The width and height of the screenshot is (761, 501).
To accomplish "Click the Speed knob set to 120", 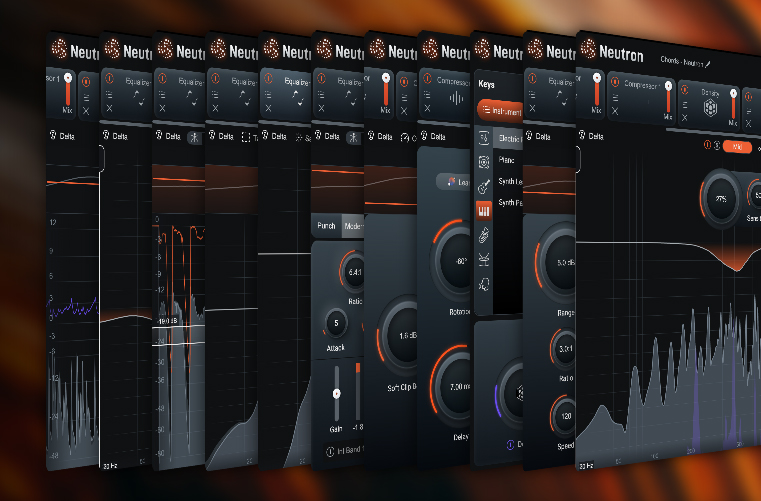I will [563, 416].
